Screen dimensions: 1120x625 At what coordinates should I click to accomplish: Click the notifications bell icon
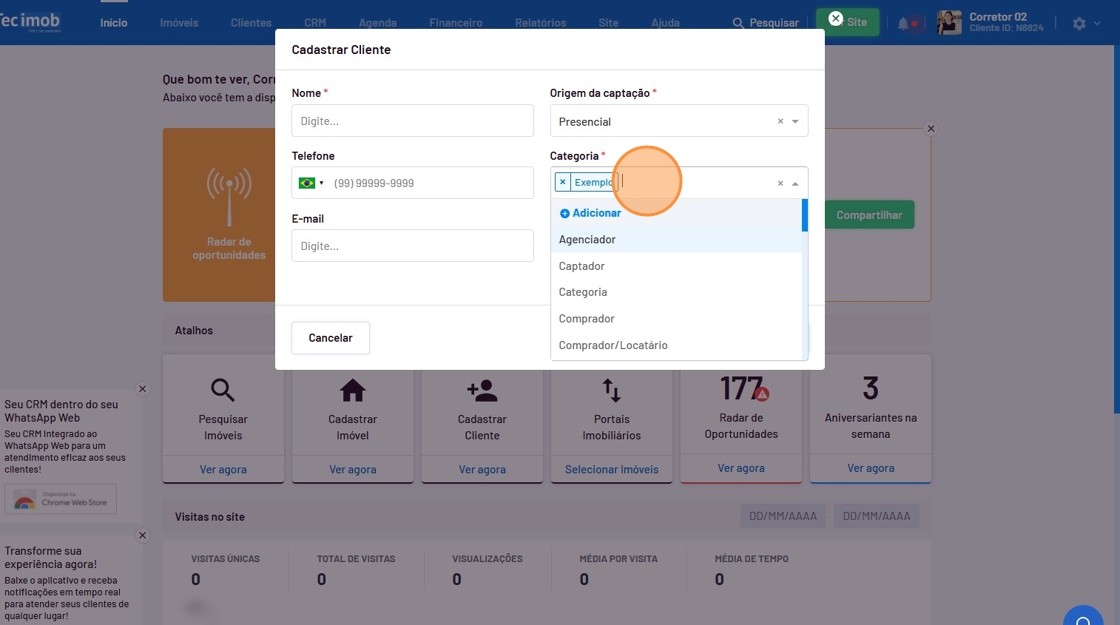click(904, 23)
